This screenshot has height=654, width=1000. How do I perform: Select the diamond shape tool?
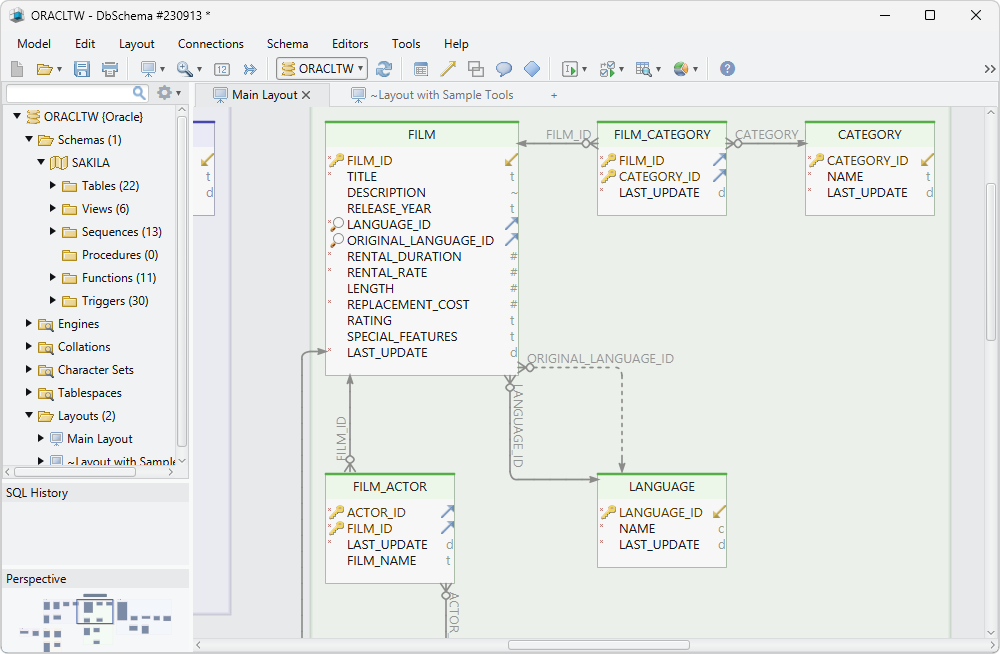(531, 69)
